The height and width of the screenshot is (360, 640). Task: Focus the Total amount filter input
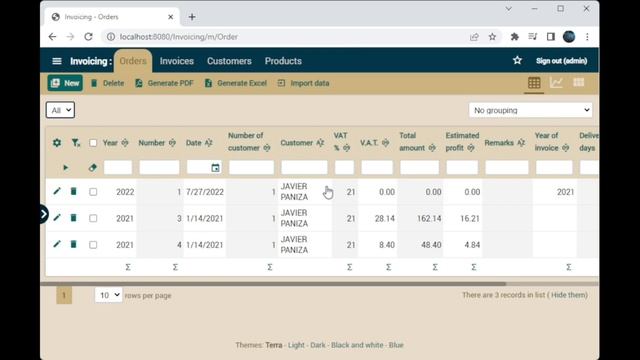420,168
